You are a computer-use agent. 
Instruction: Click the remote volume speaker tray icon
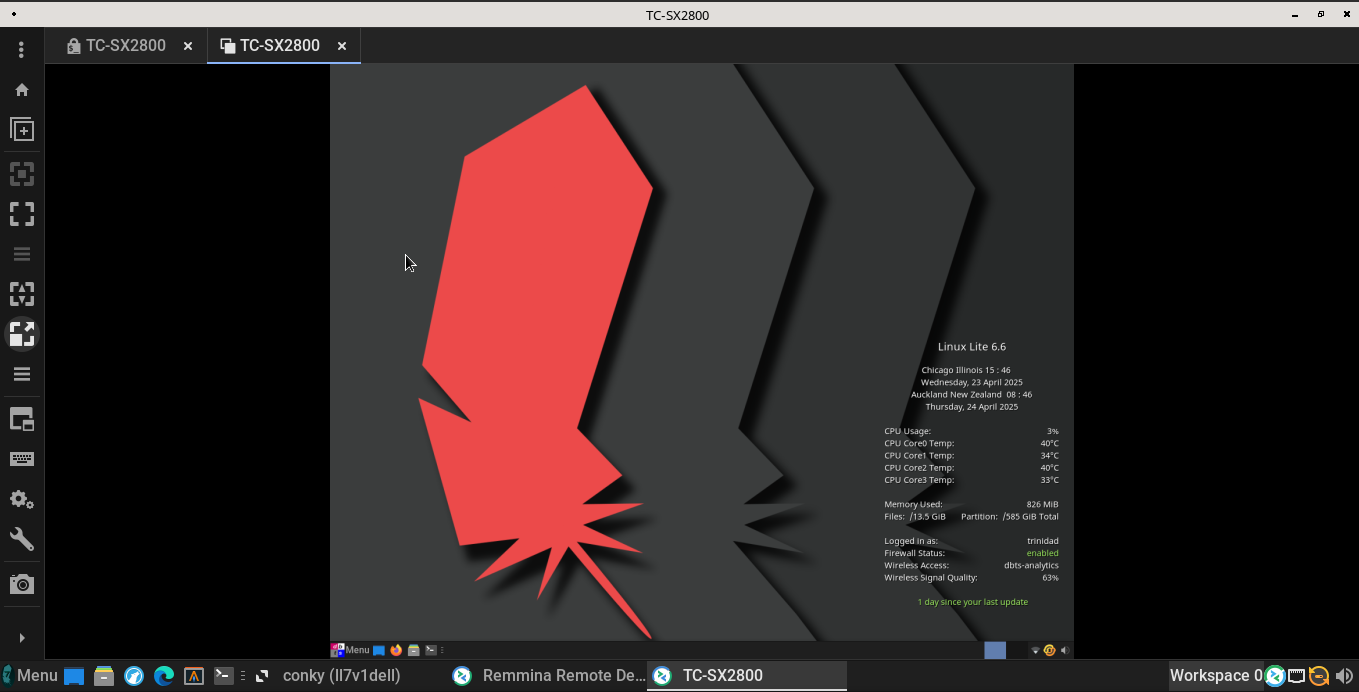[1064, 650]
